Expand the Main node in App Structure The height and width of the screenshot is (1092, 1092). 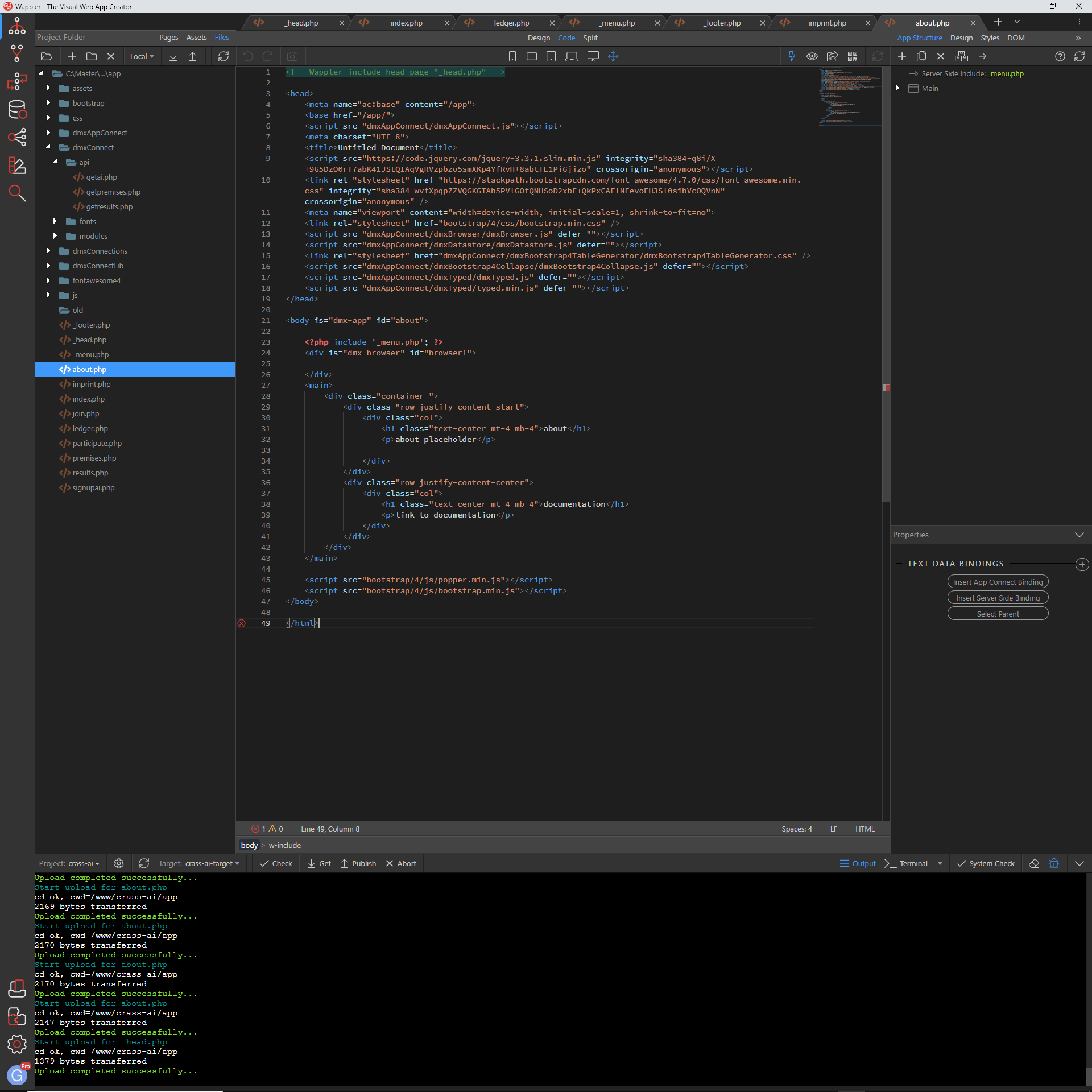coord(897,88)
